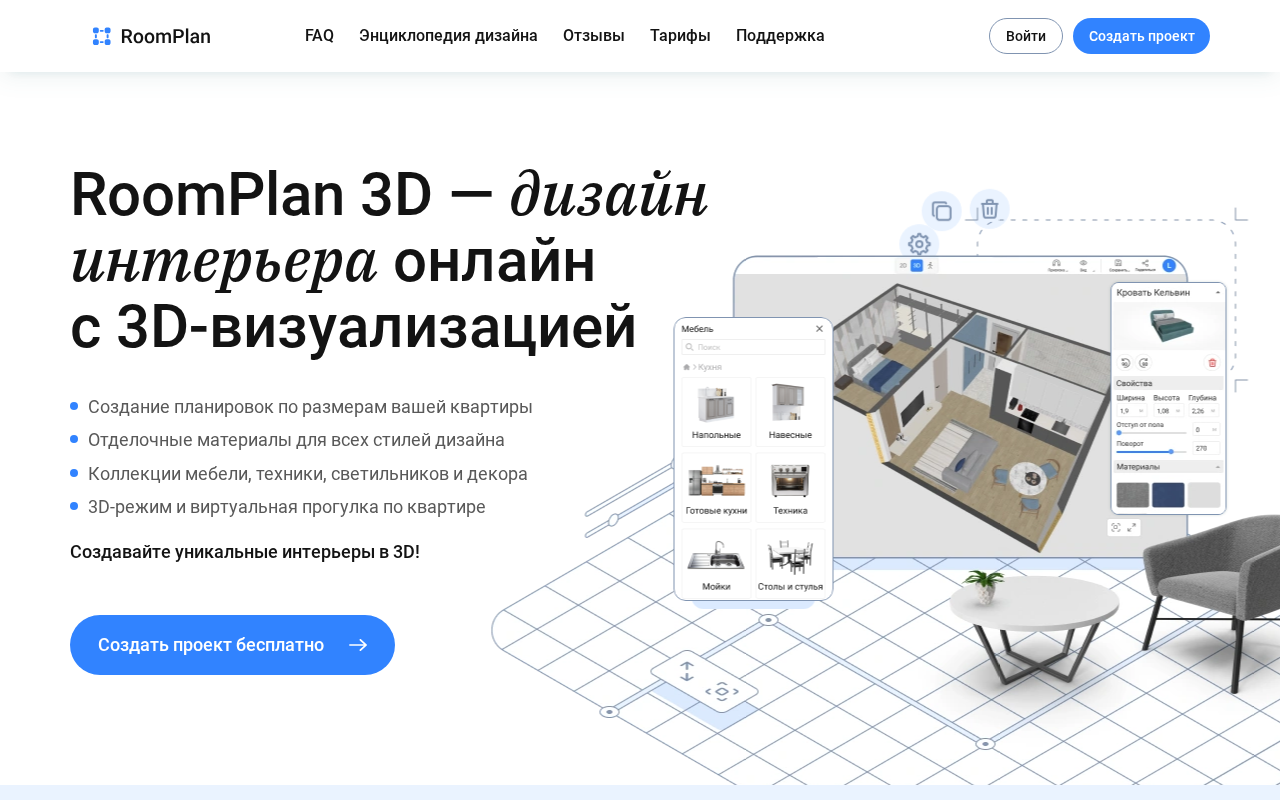This screenshot has height=800, width=1280.
Task: Click the Поворот slider
Action: coord(1151,452)
